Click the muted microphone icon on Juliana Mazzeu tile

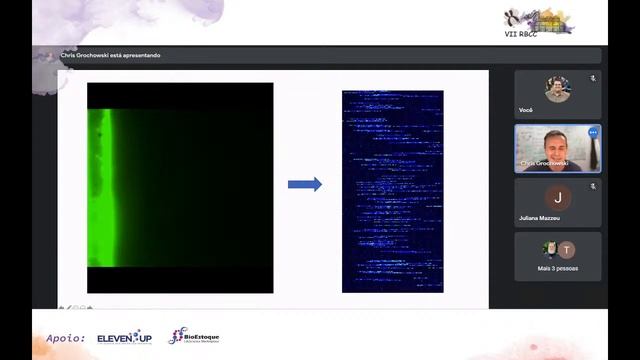(x=593, y=186)
